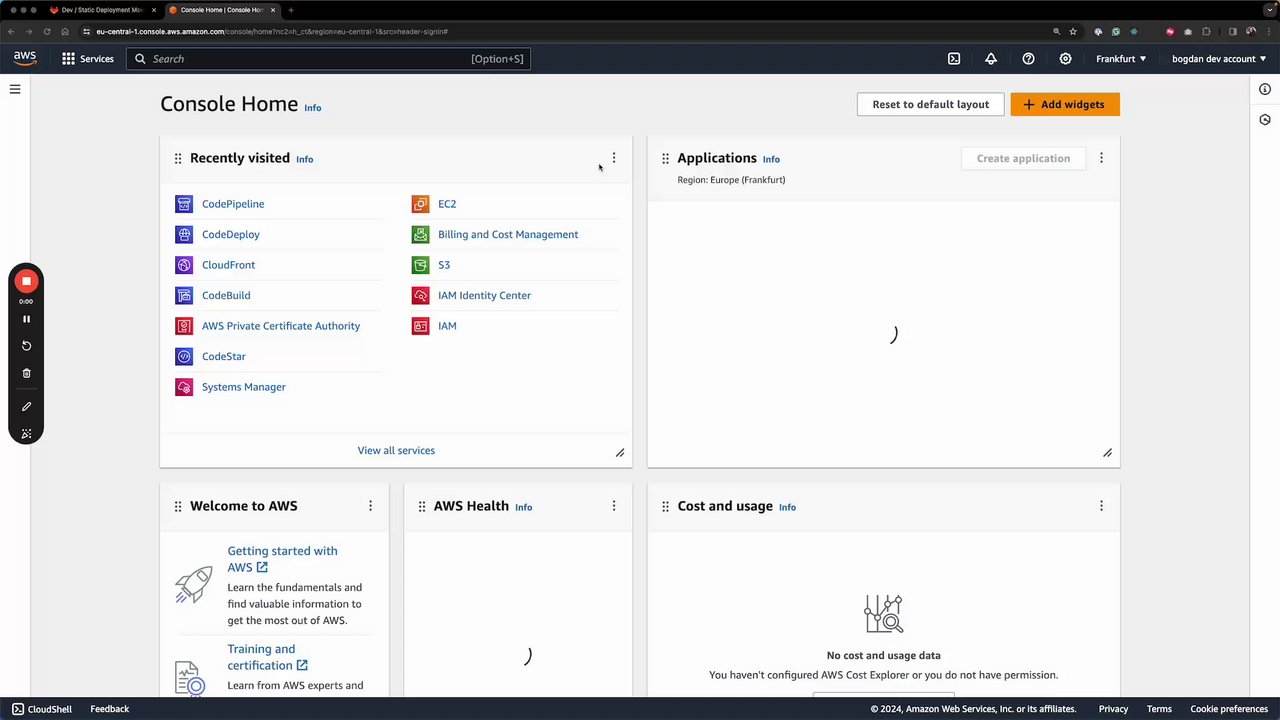
Task: Open Recently visited widget options menu
Action: [614, 158]
